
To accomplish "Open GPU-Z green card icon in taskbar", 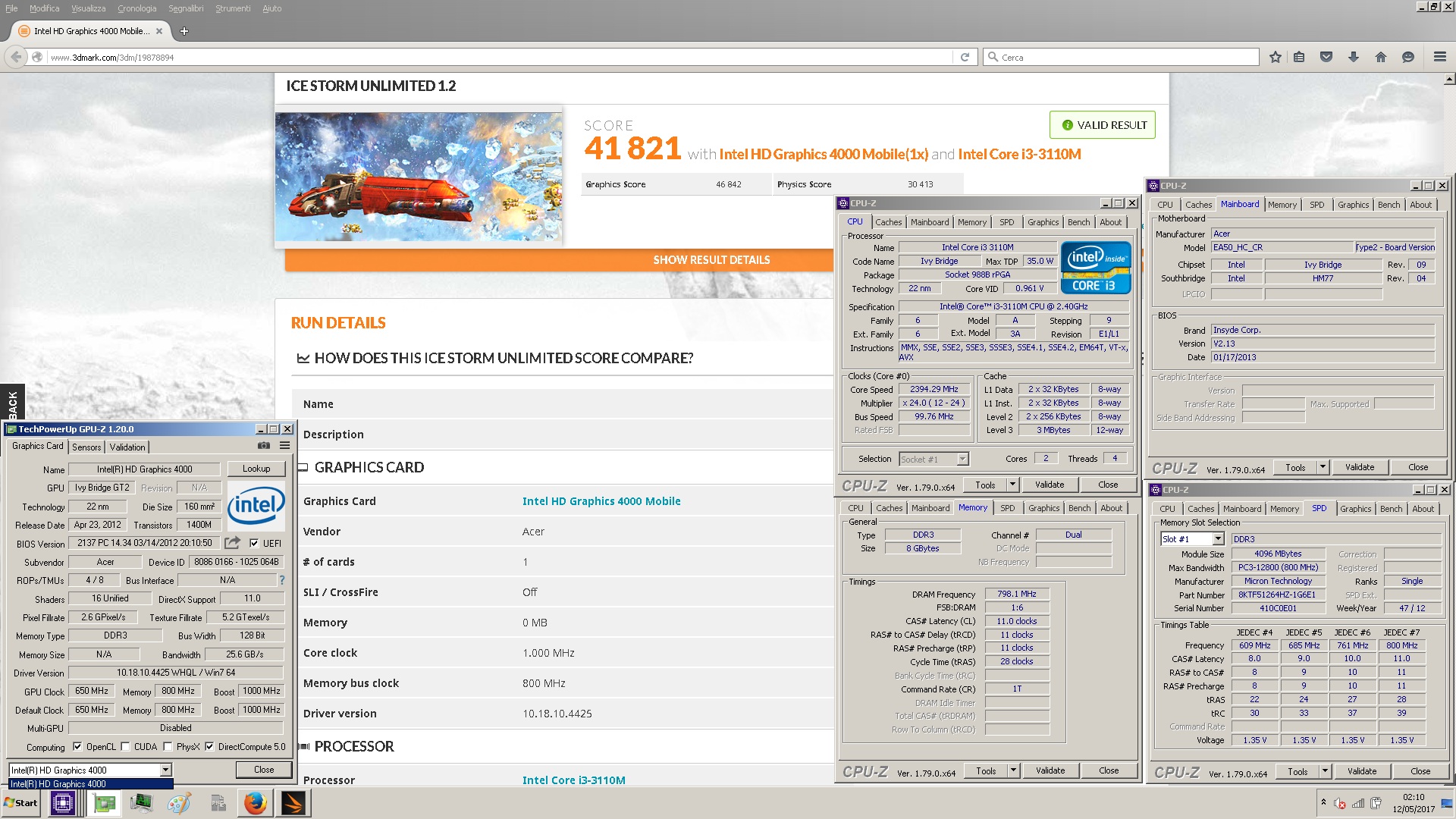I will (x=105, y=803).
